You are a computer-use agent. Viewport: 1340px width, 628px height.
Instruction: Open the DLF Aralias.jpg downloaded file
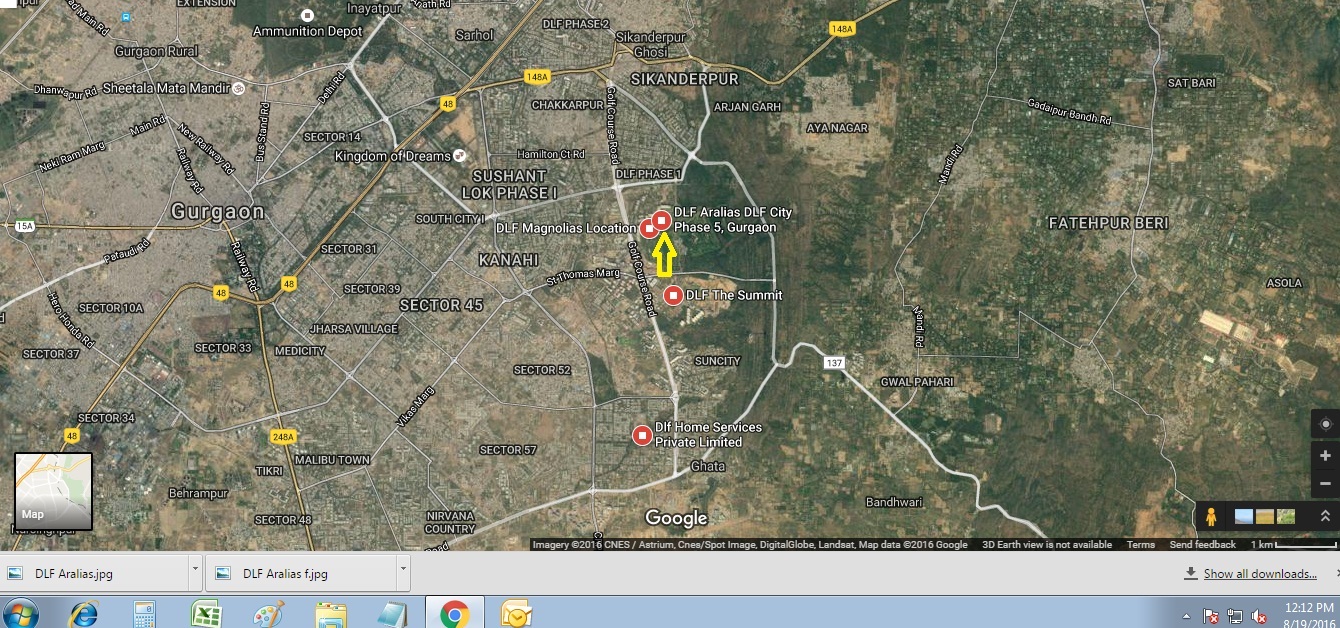(73, 574)
